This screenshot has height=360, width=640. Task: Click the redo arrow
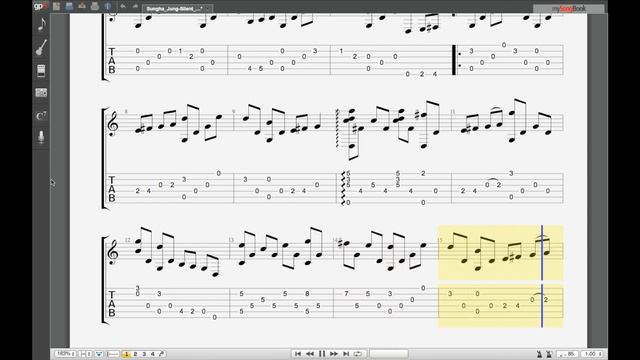pos(135,6)
